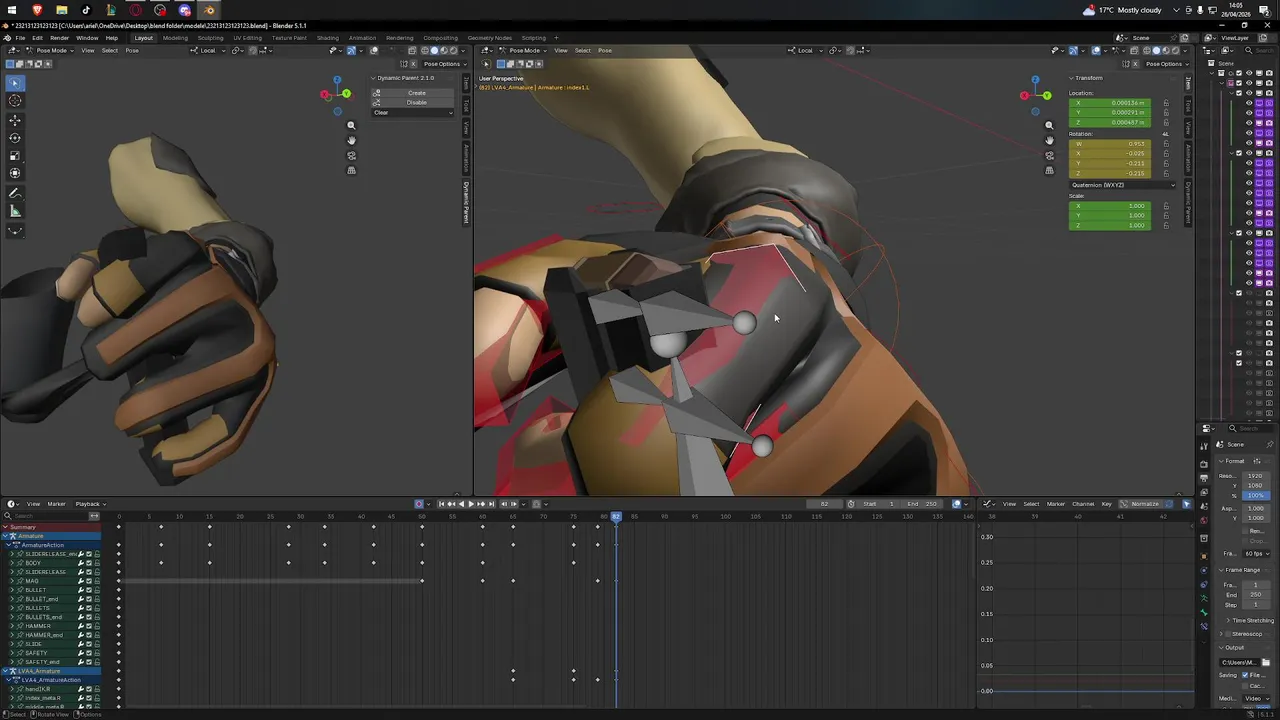The image size is (1280, 720).
Task: Select the Annotate tool in left toolbar
Action: coord(15,193)
